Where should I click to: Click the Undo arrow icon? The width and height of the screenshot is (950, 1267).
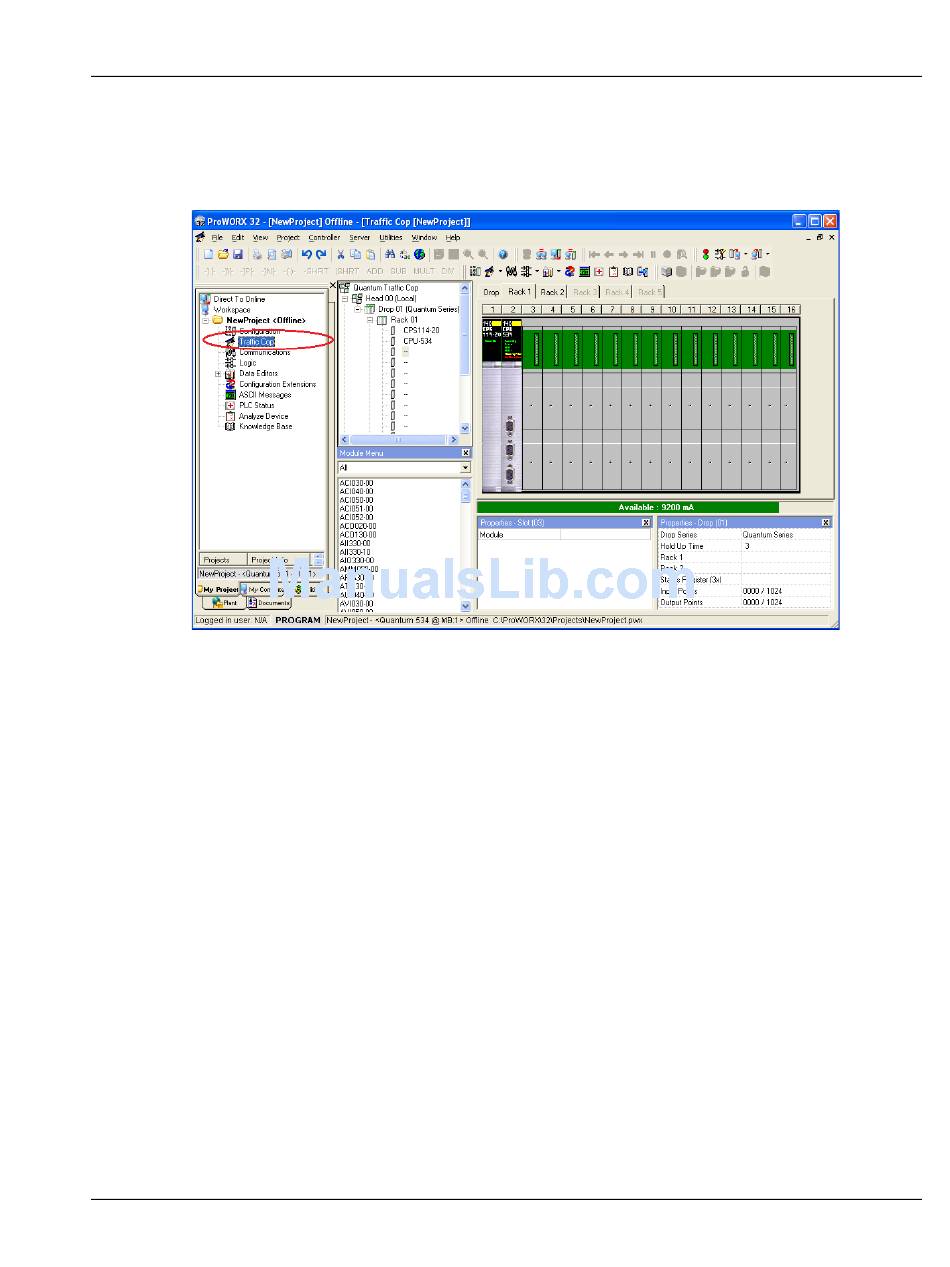click(x=306, y=254)
